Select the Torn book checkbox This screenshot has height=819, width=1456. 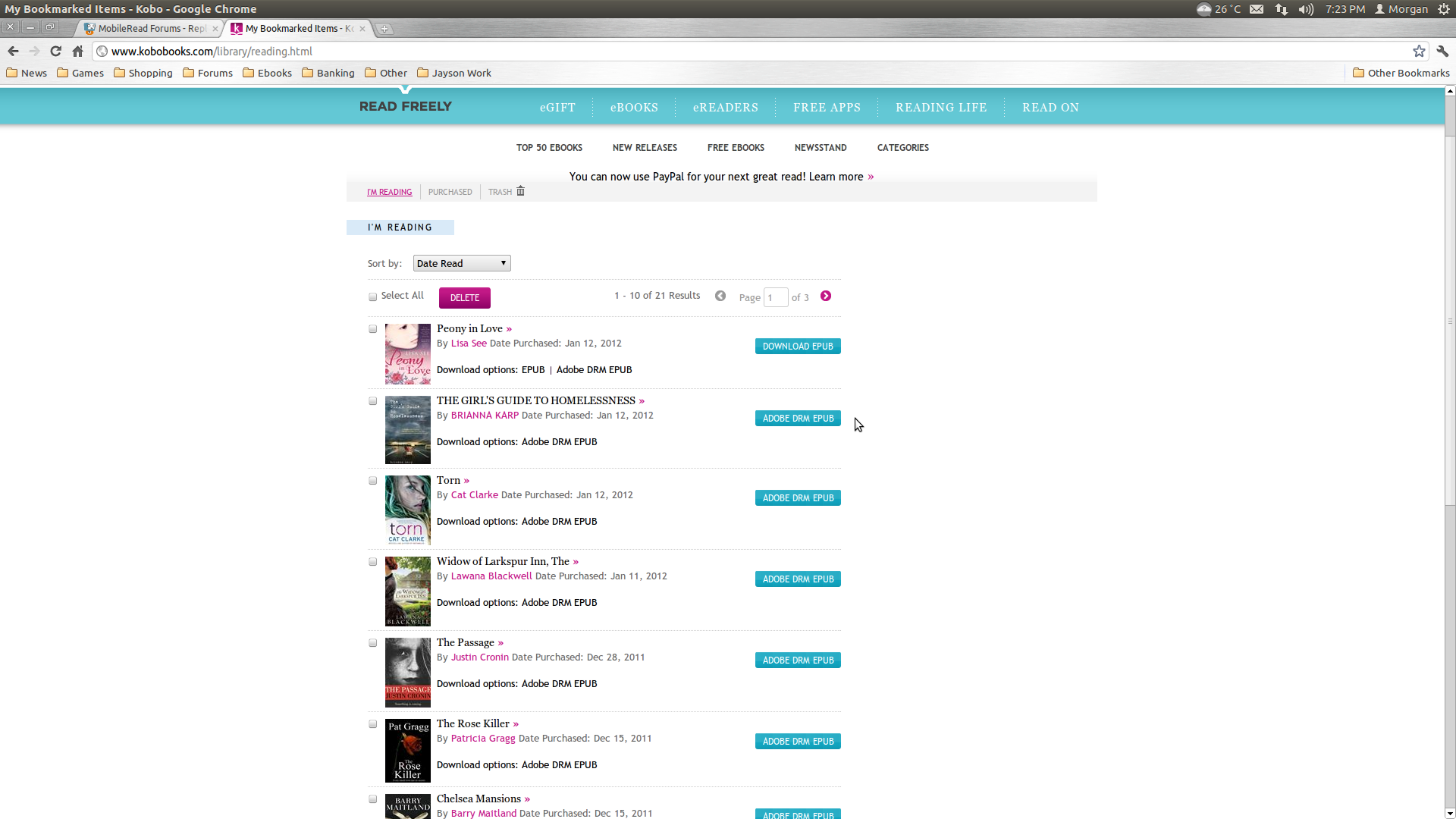[x=372, y=481]
